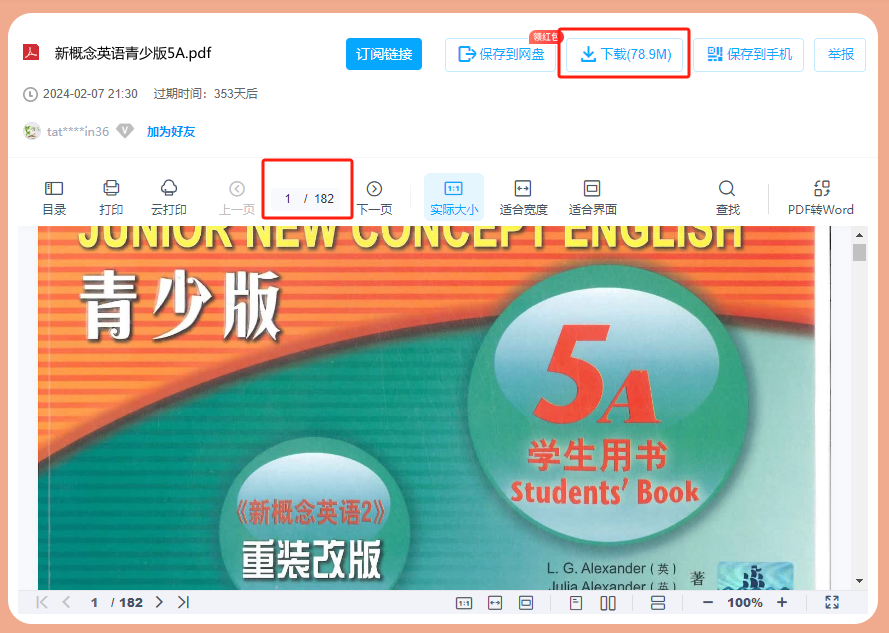Save file with 保存到网盘

[x=501, y=54]
